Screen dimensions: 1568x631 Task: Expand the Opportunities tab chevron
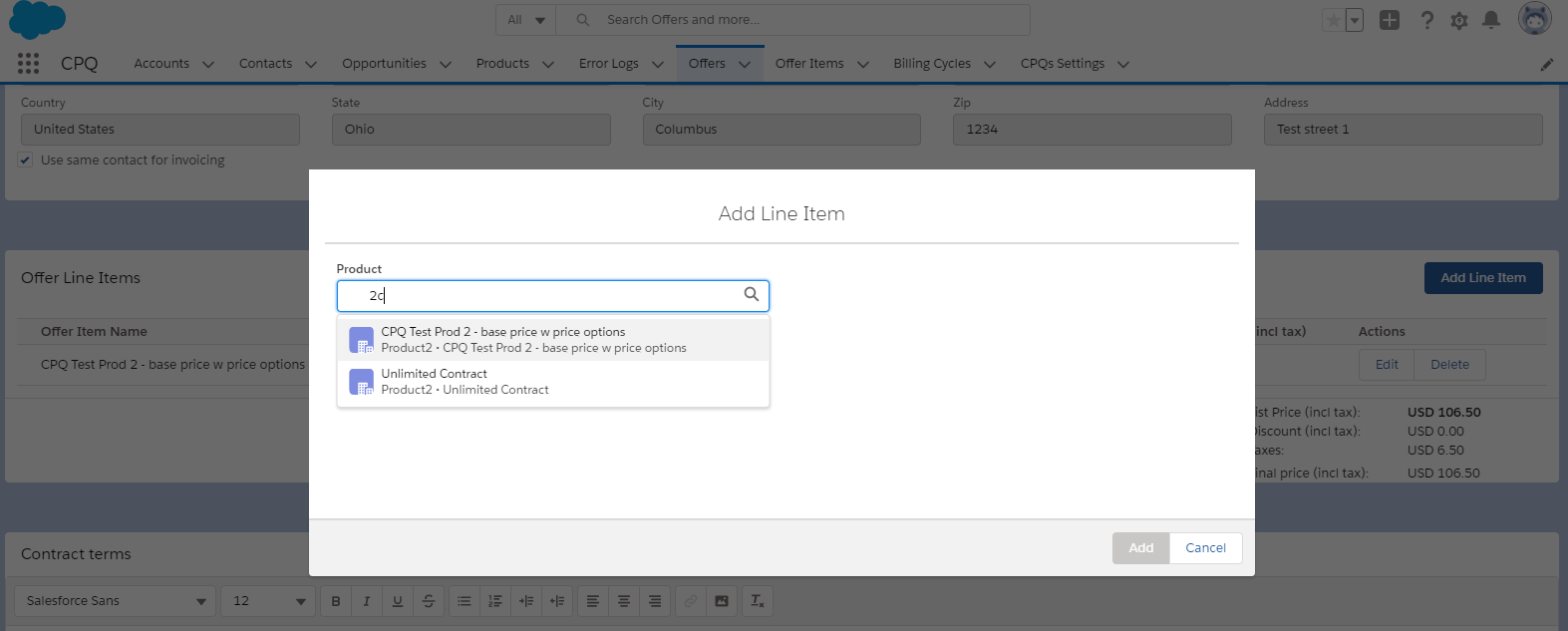pos(446,64)
